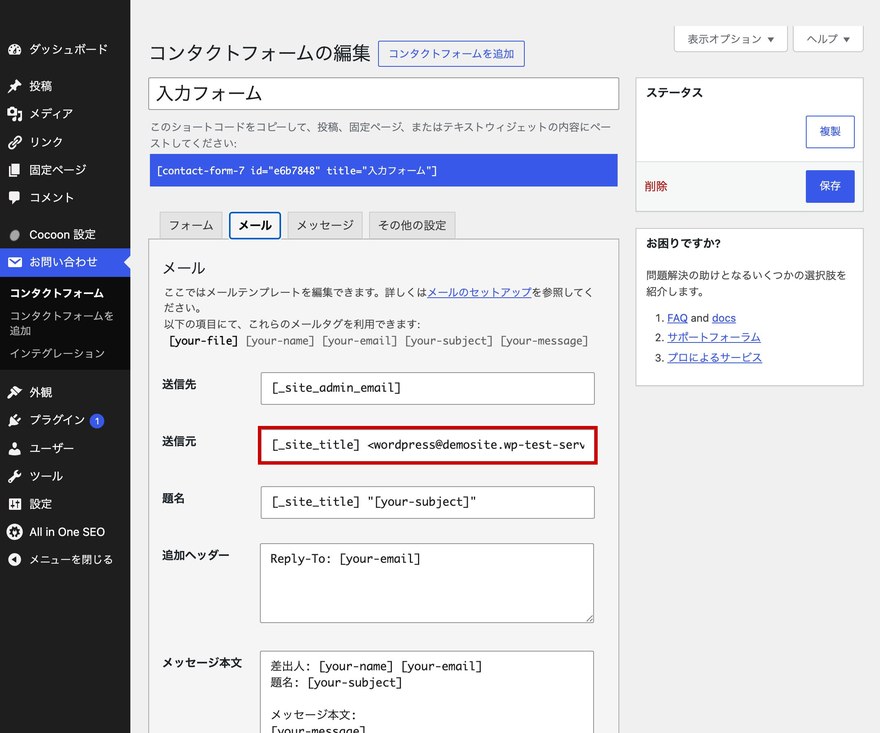This screenshot has width=880, height=733.
Task: Open the ユーザー menu item
Action: tap(65, 448)
